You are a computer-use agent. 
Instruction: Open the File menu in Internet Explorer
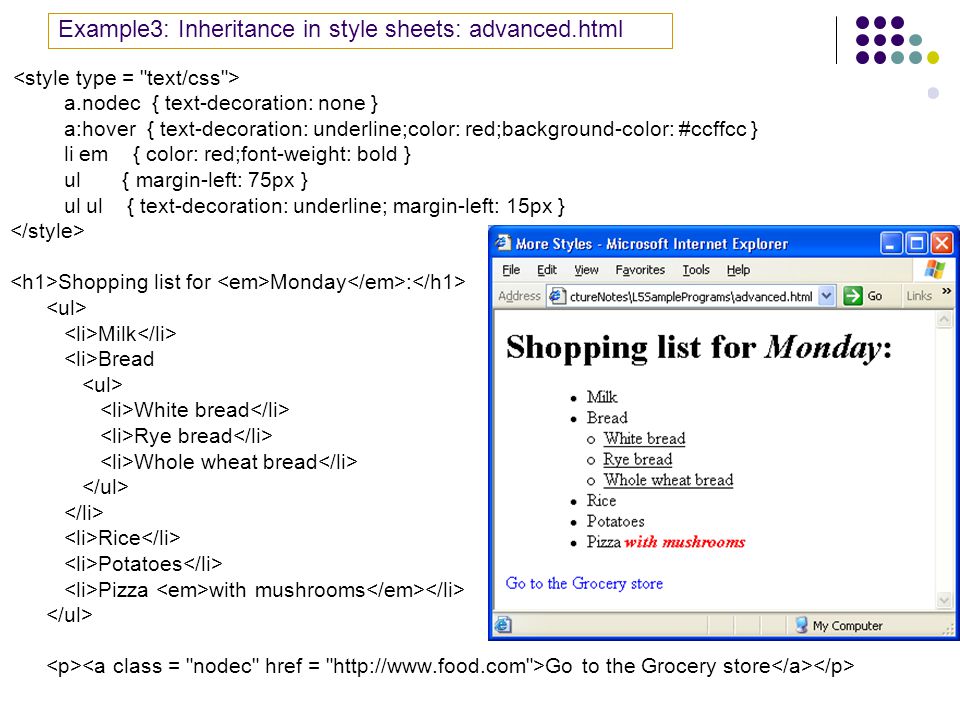511,270
